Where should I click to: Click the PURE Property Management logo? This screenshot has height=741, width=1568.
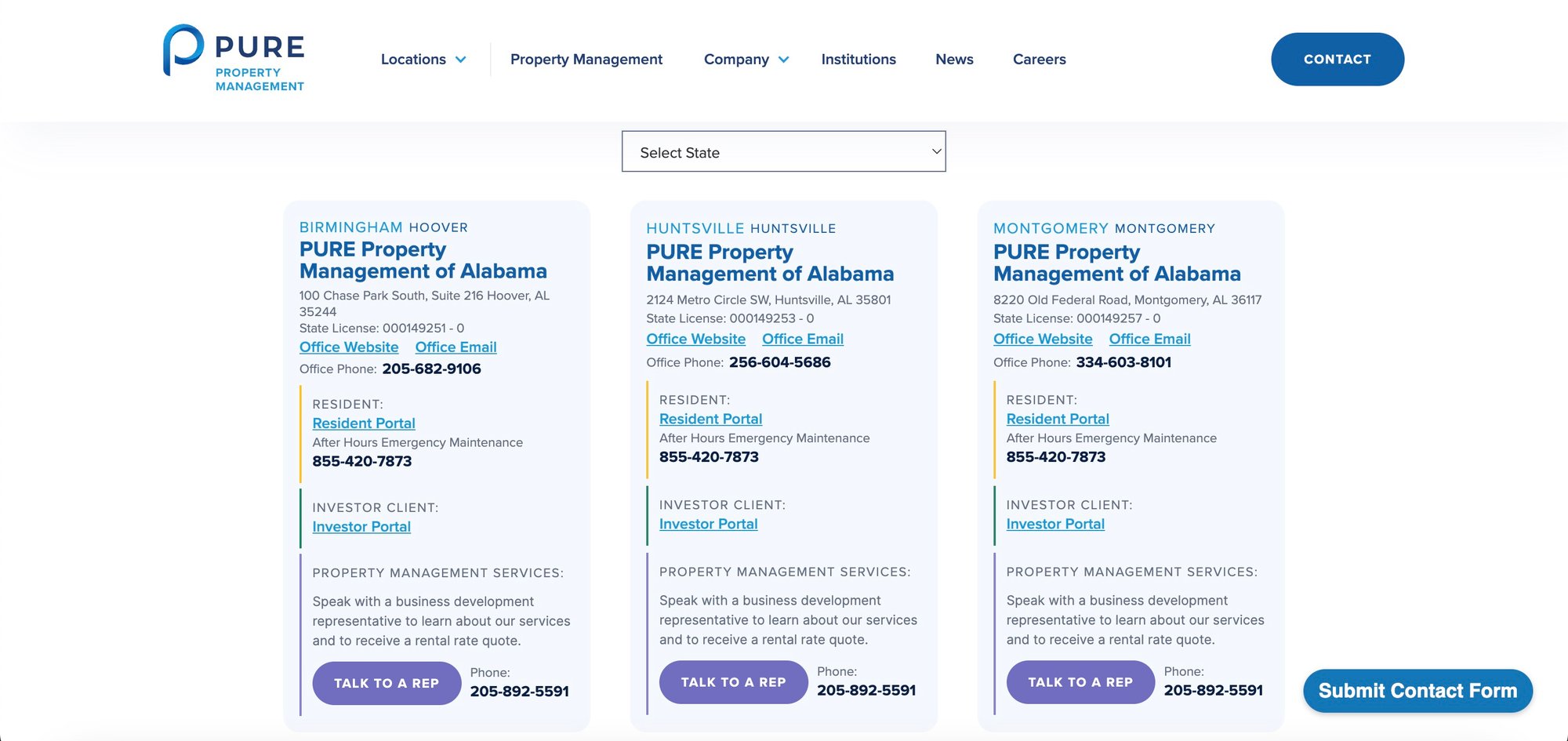pos(234,59)
